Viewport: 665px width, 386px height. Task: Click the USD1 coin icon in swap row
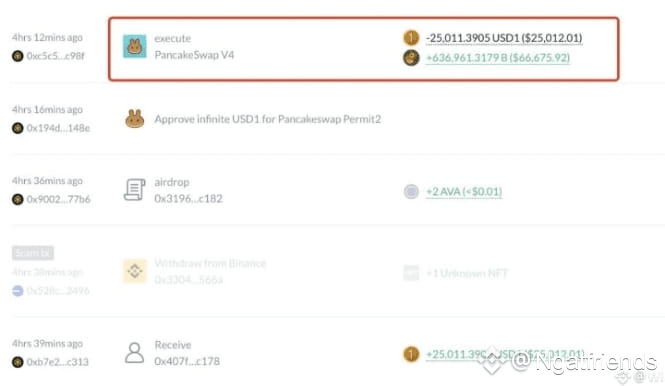click(x=411, y=38)
